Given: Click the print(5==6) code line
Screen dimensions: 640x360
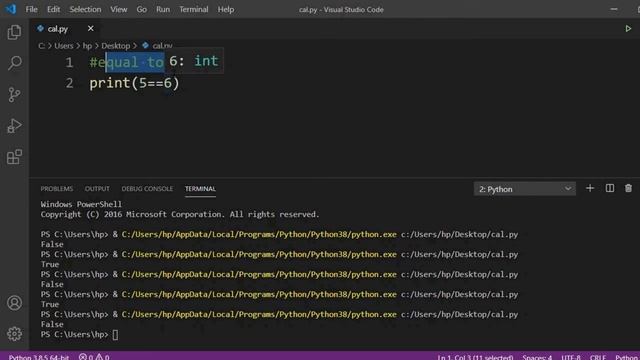Looking at the screenshot, I should click(x=134, y=83).
